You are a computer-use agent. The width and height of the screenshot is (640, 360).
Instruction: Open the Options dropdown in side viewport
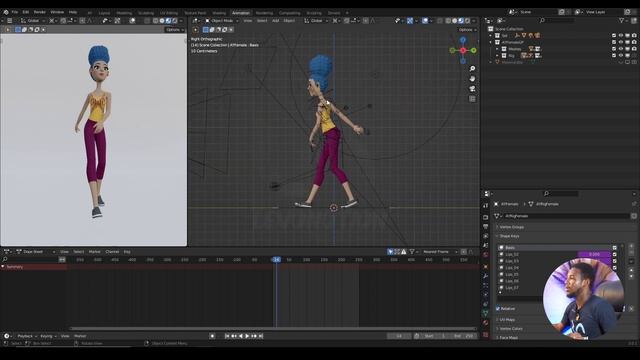[467, 30]
